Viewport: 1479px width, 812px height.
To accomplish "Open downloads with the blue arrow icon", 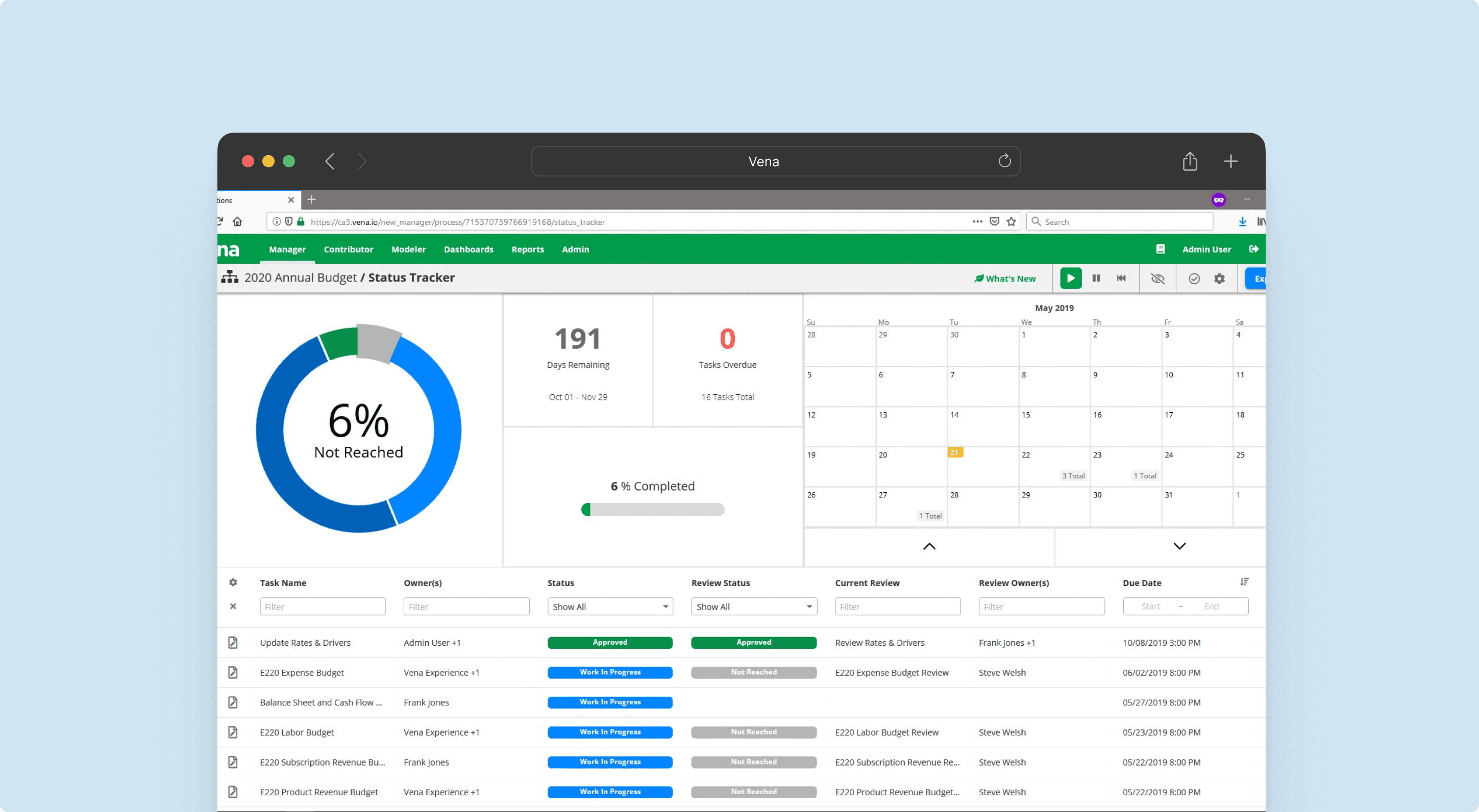I will click(1242, 221).
